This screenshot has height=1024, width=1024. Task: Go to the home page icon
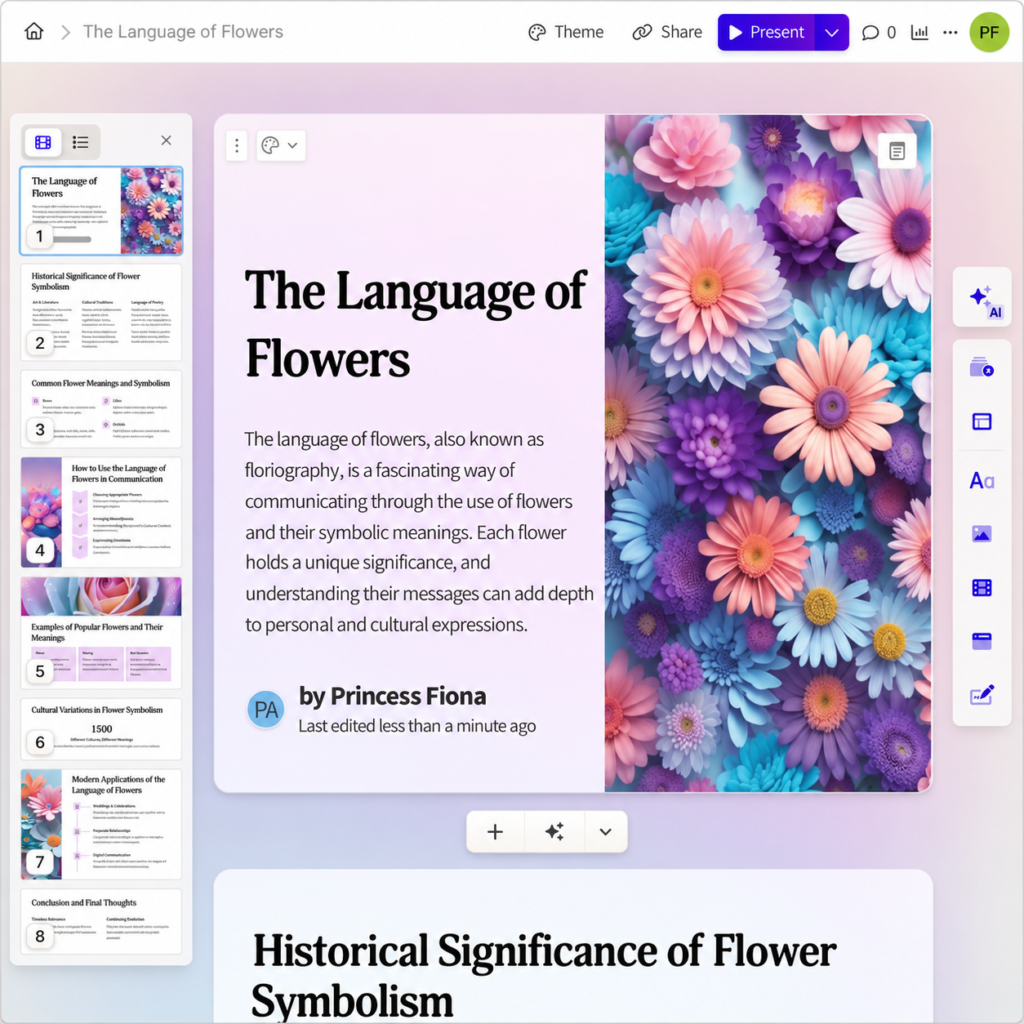pos(34,31)
